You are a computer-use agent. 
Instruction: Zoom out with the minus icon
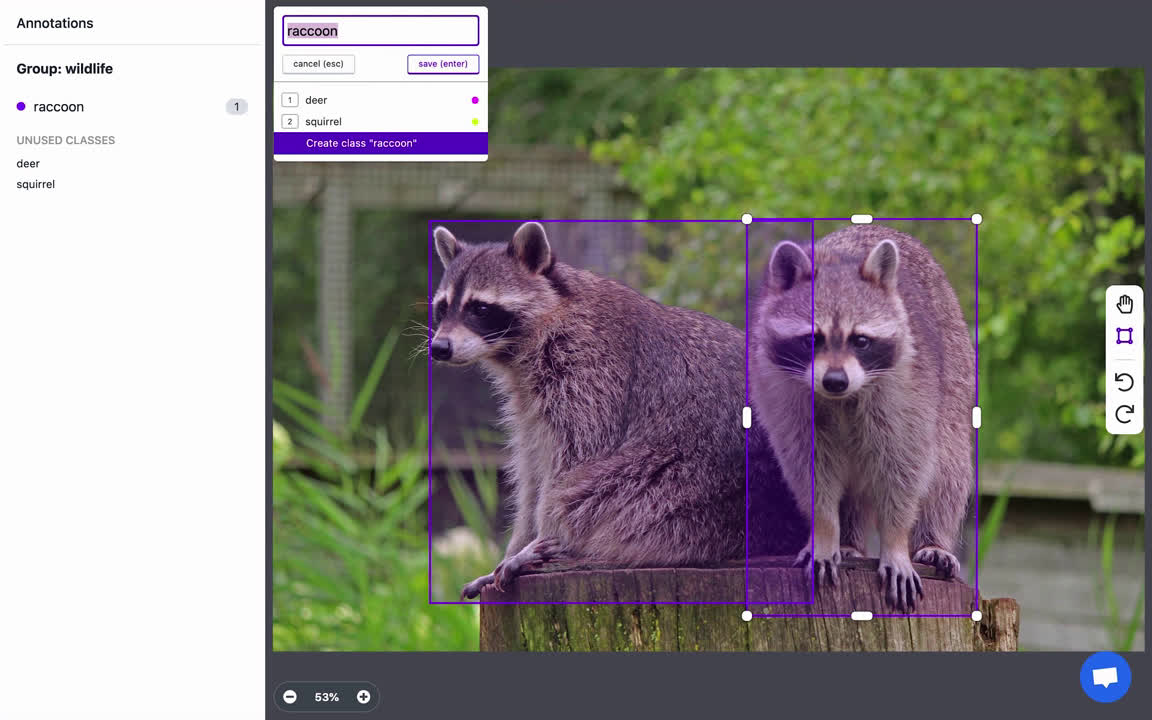coord(290,697)
